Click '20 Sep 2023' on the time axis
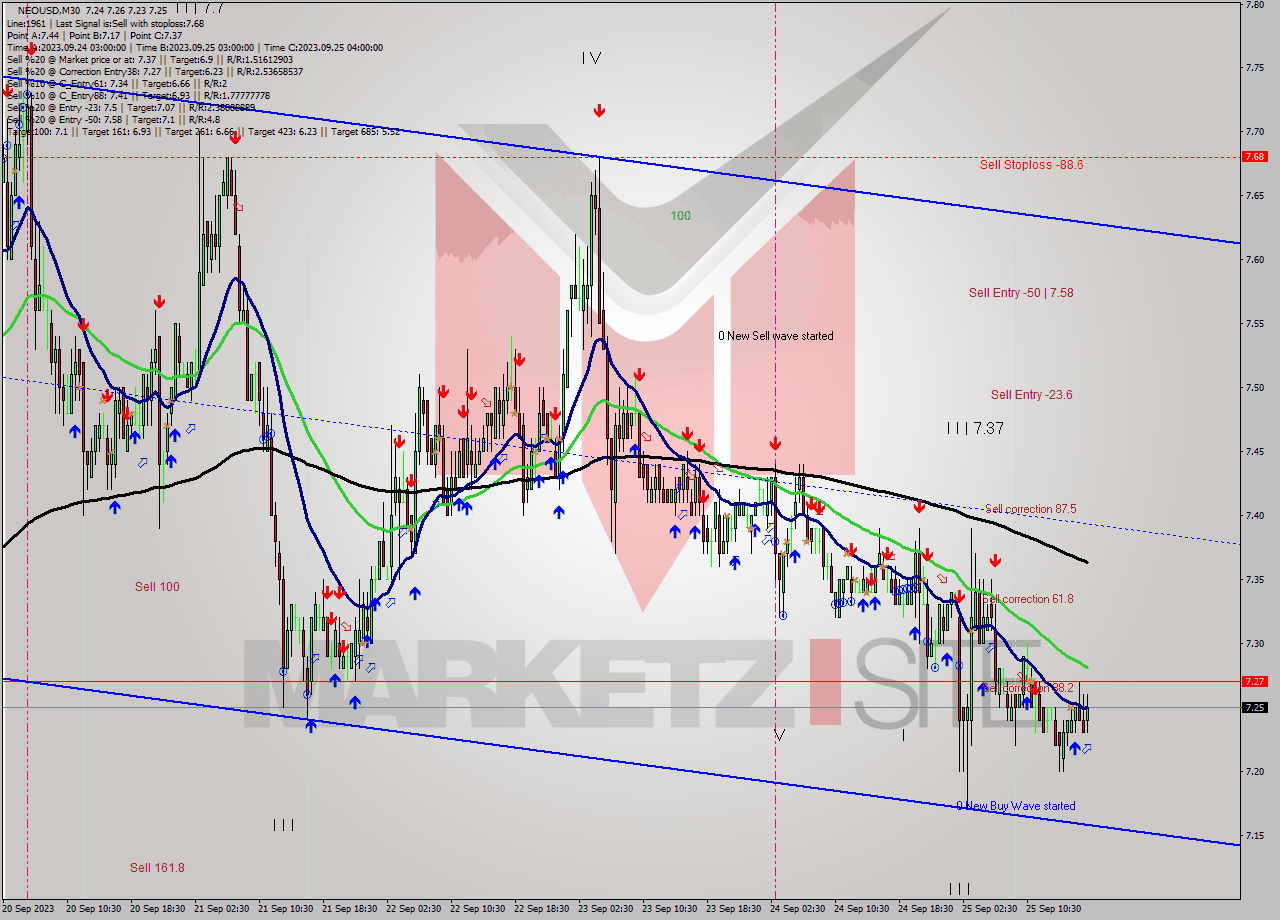1280x920 pixels. tap(28, 909)
